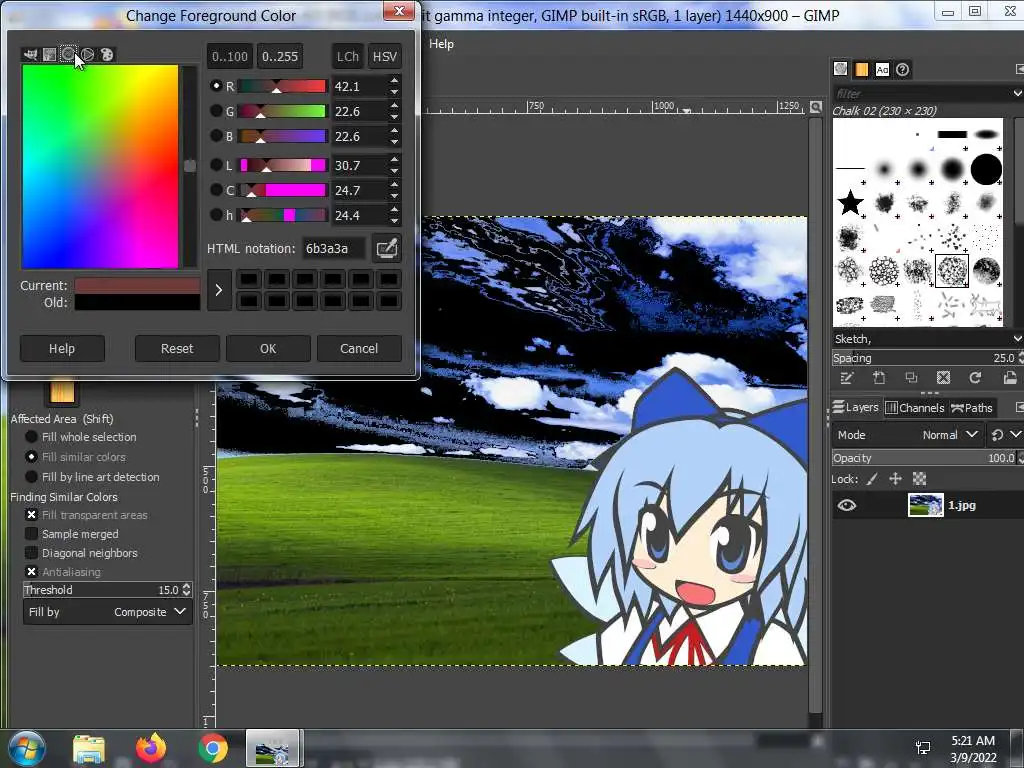Screen dimensions: 1024x768
Task: Open the Brushes dock tab icon
Action: point(840,69)
